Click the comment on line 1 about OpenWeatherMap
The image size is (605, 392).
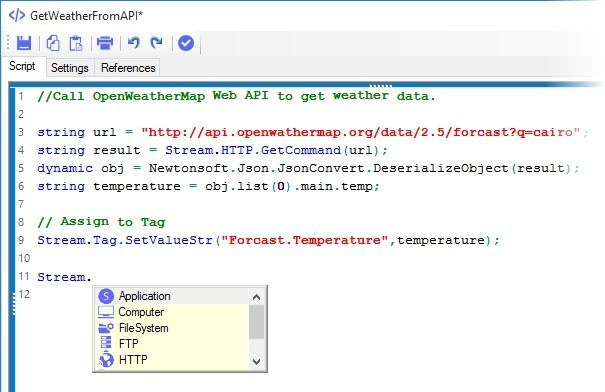coord(236,96)
